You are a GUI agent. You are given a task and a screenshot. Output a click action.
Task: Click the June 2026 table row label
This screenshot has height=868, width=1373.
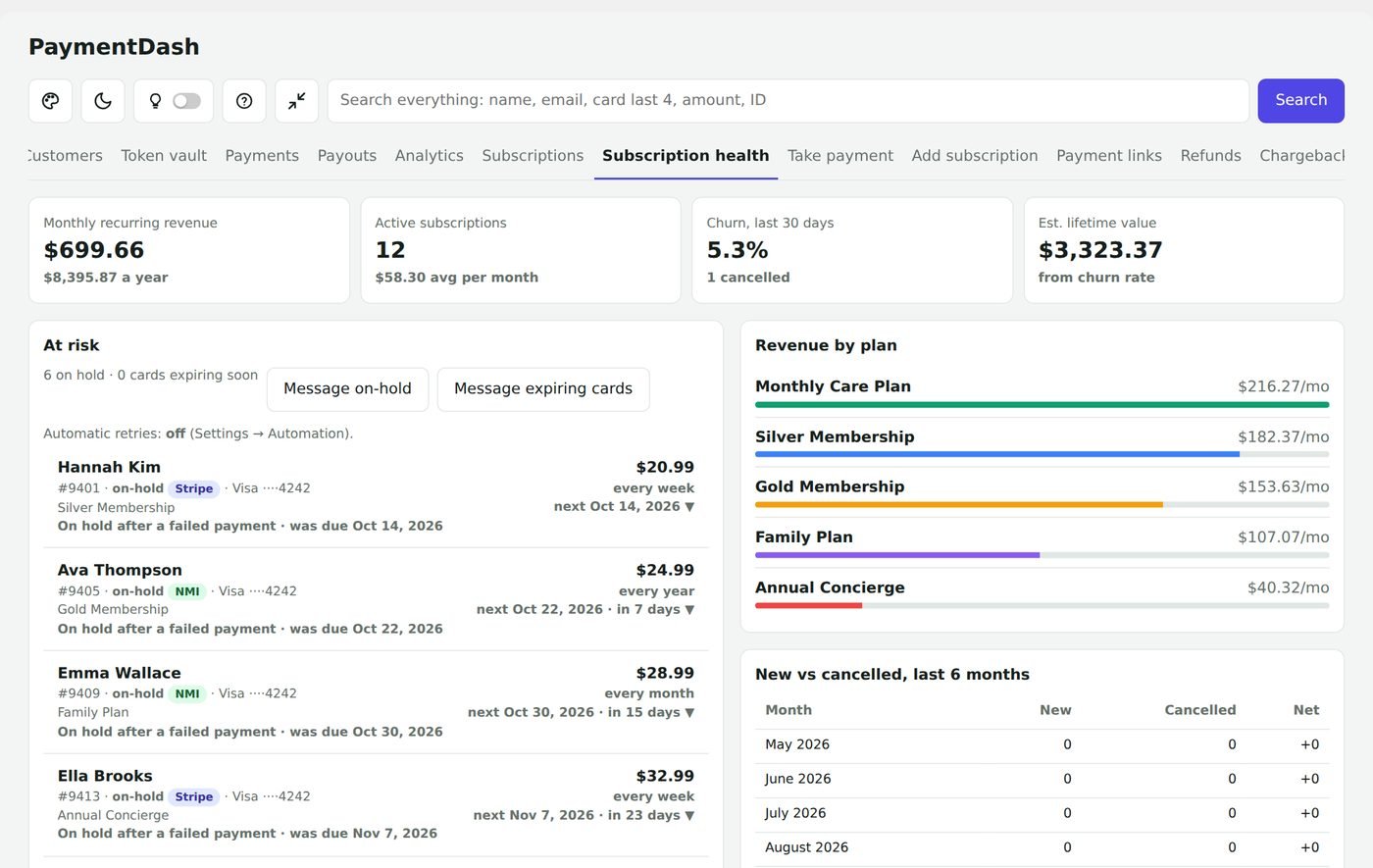pos(798,780)
